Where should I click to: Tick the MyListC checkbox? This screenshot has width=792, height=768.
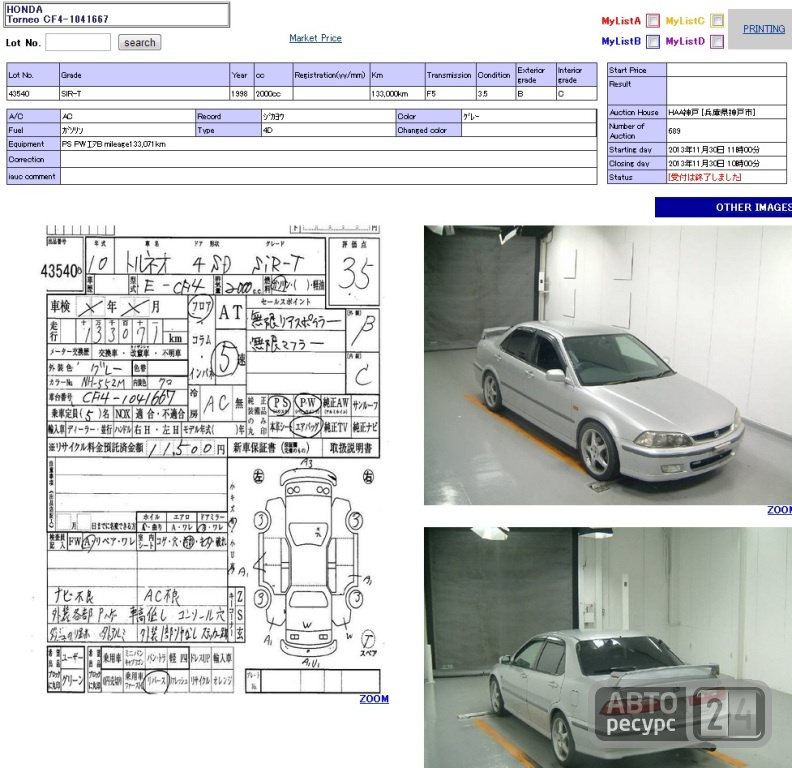tap(717, 21)
